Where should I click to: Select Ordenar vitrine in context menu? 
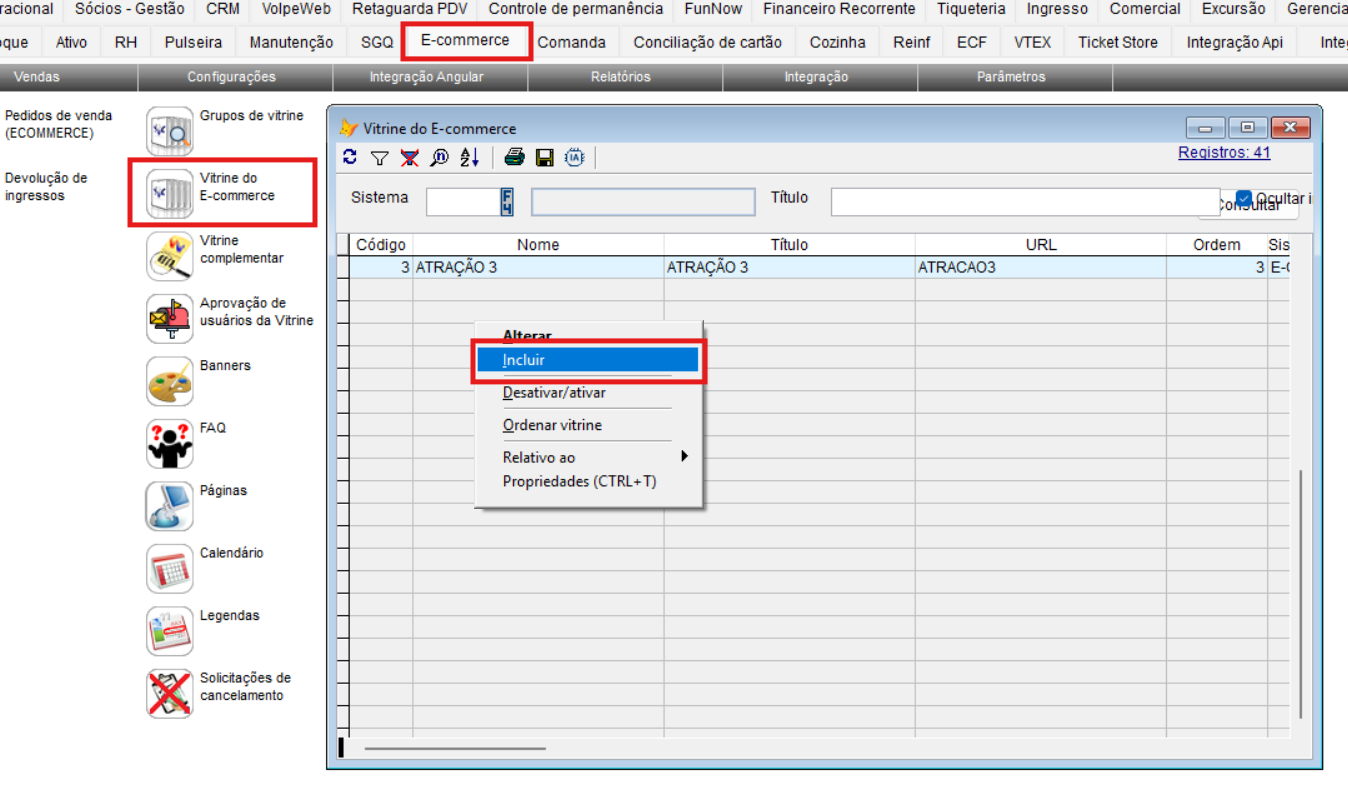[x=590, y=425]
